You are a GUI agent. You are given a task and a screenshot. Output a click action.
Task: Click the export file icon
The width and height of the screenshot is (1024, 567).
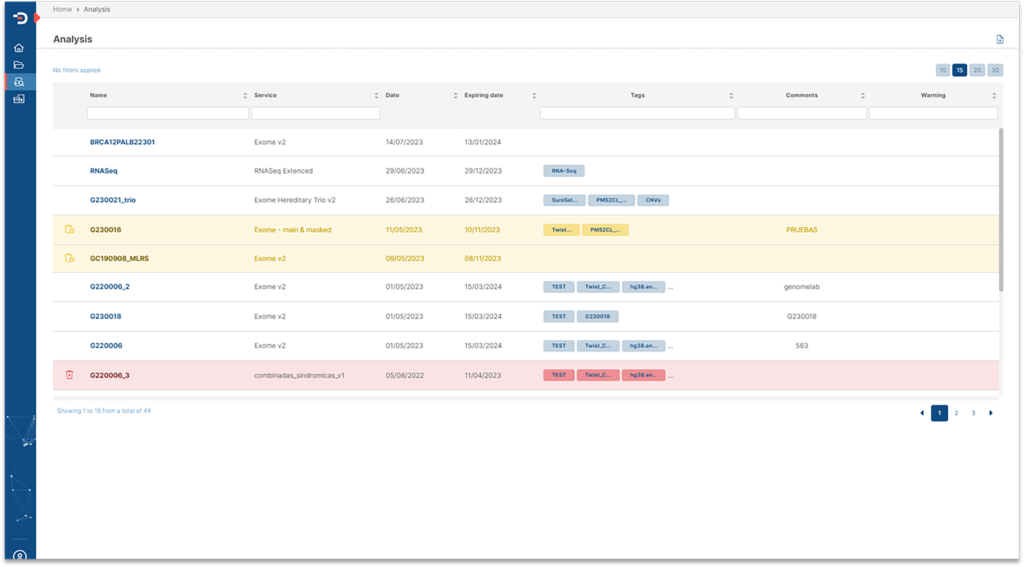click(999, 39)
